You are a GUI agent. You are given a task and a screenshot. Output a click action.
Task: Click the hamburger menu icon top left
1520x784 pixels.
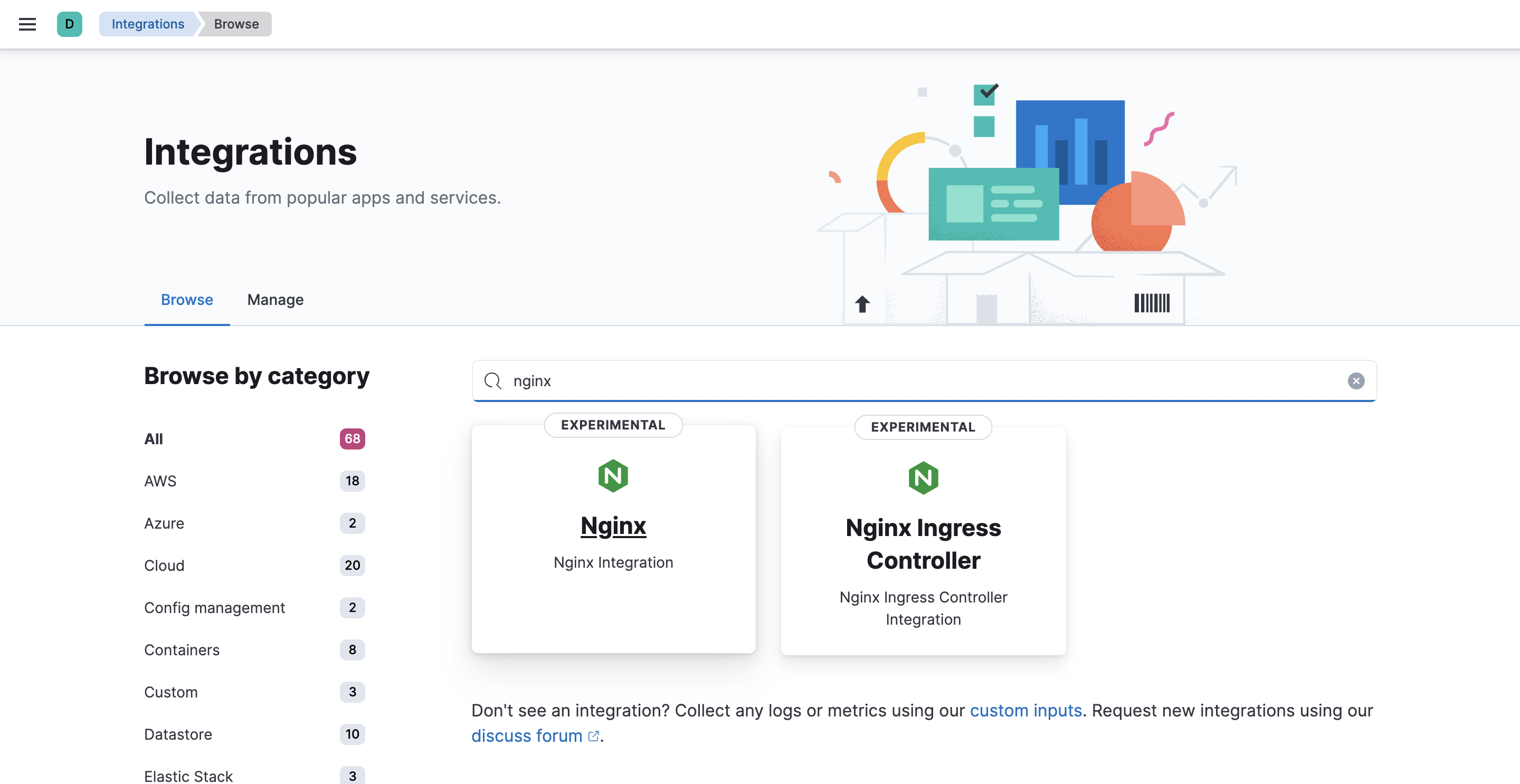(27, 23)
